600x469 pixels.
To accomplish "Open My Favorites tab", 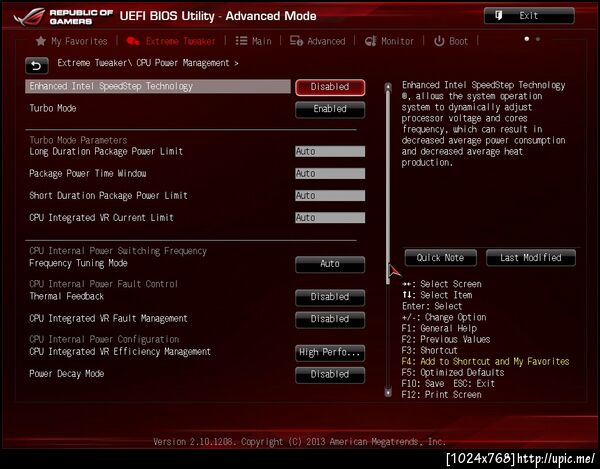I will pos(72,41).
